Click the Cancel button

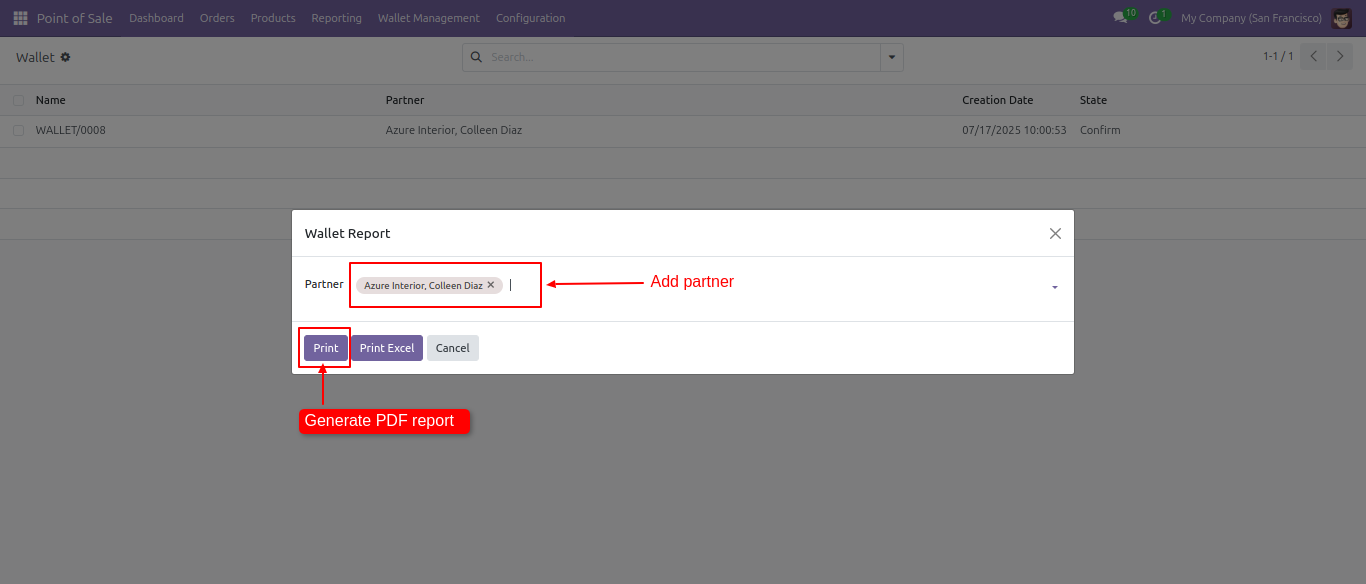click(453, 348)
